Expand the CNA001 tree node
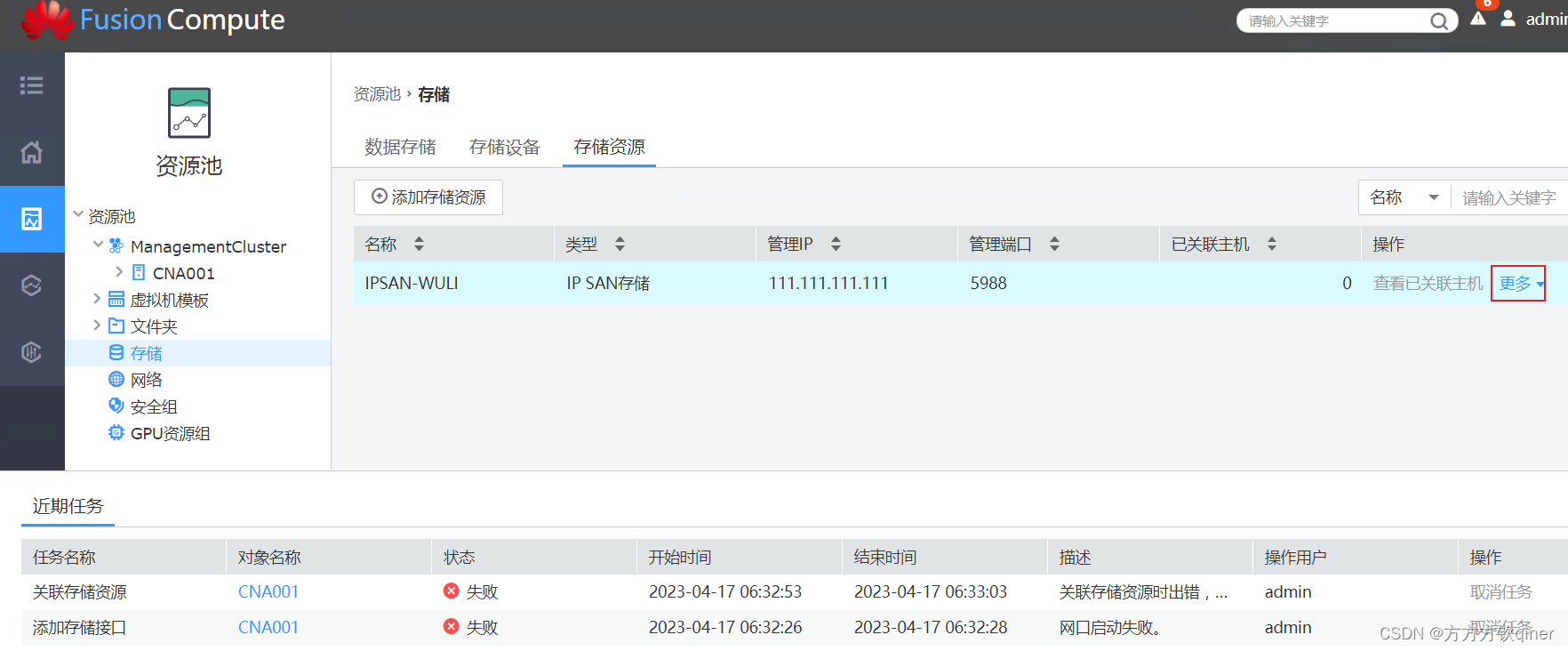Viewport: 1568px width, 651px height. pos(119,271)
